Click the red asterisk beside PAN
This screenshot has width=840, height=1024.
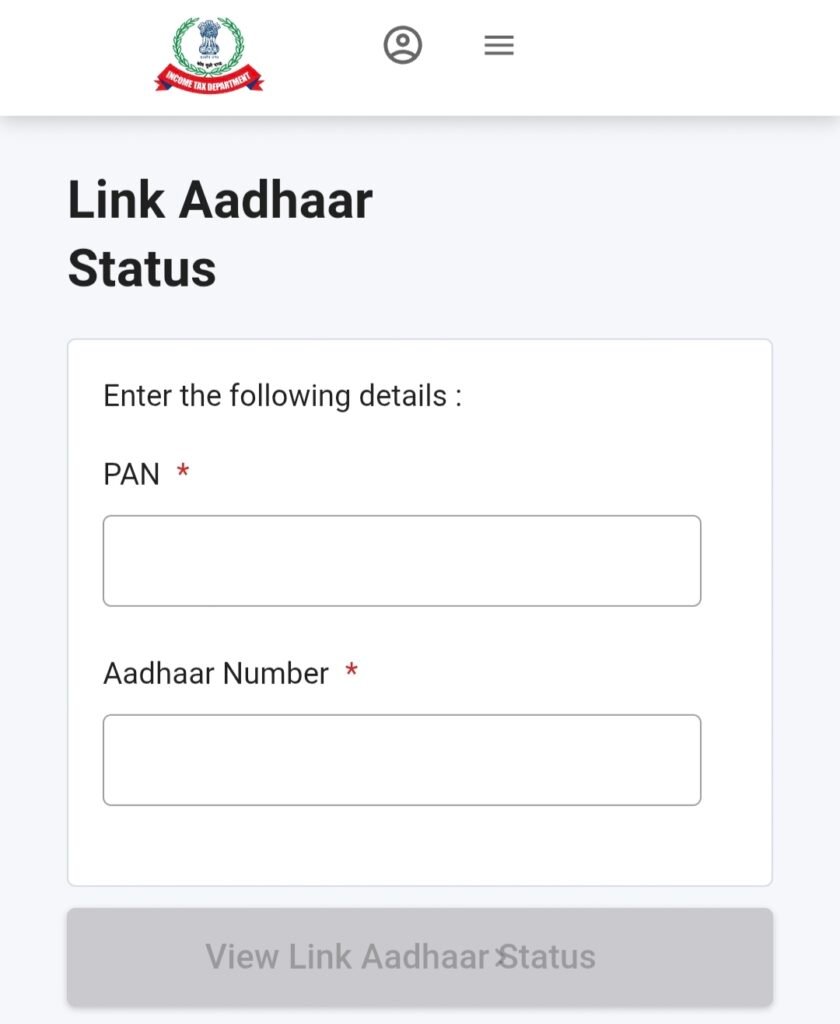[x=182, y=472]
